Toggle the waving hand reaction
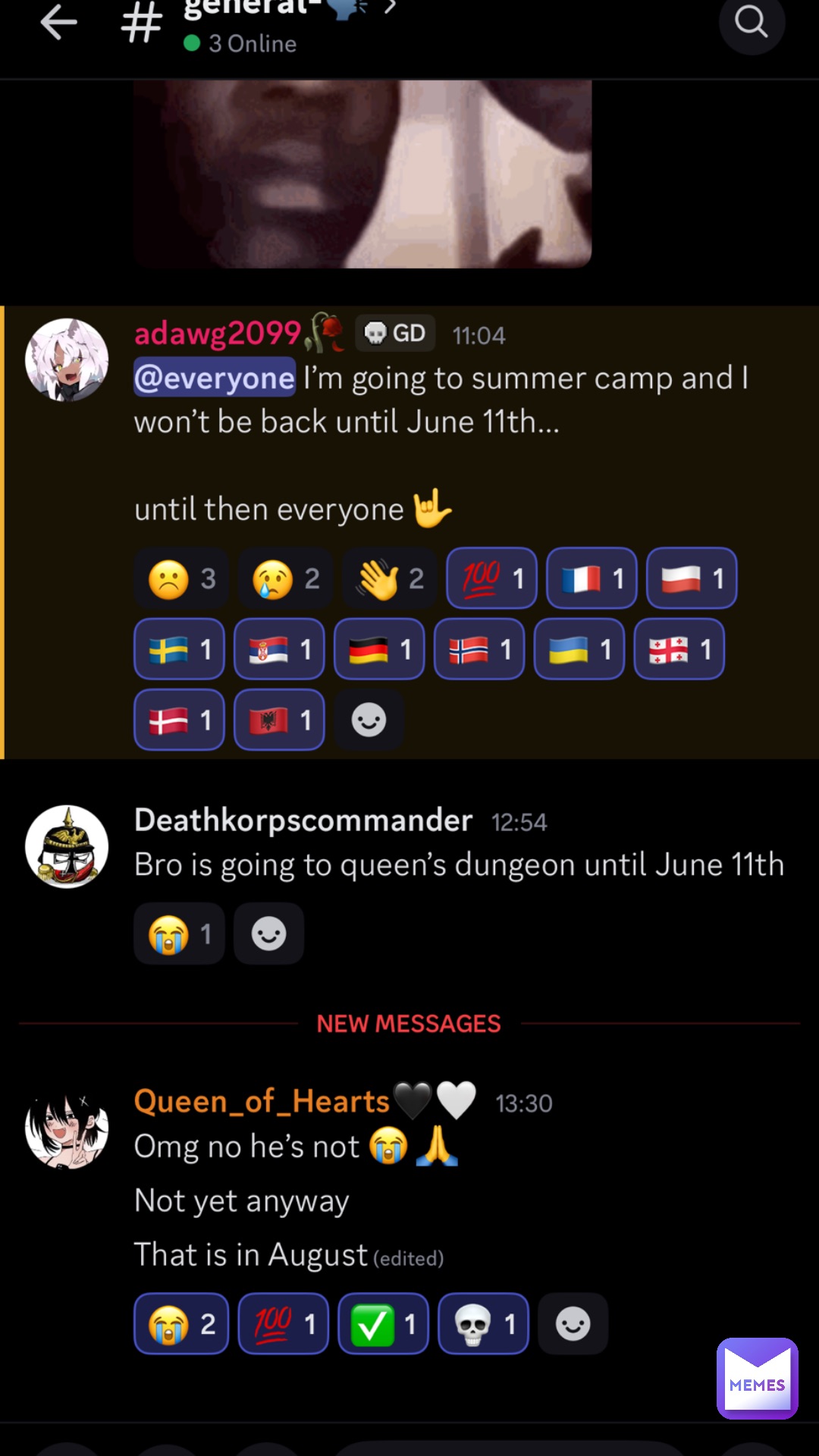Viewport: 819px width, 1456px height. click(390, 579)
